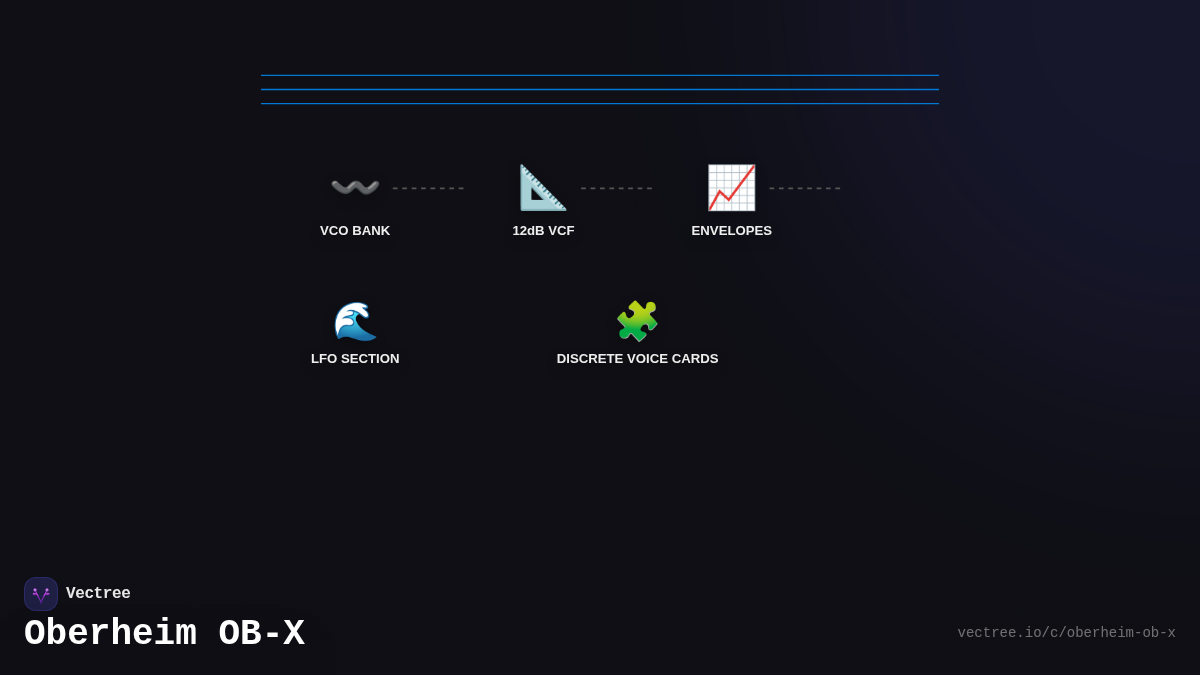Click the lowest blue horizontal line

point(600,104)
